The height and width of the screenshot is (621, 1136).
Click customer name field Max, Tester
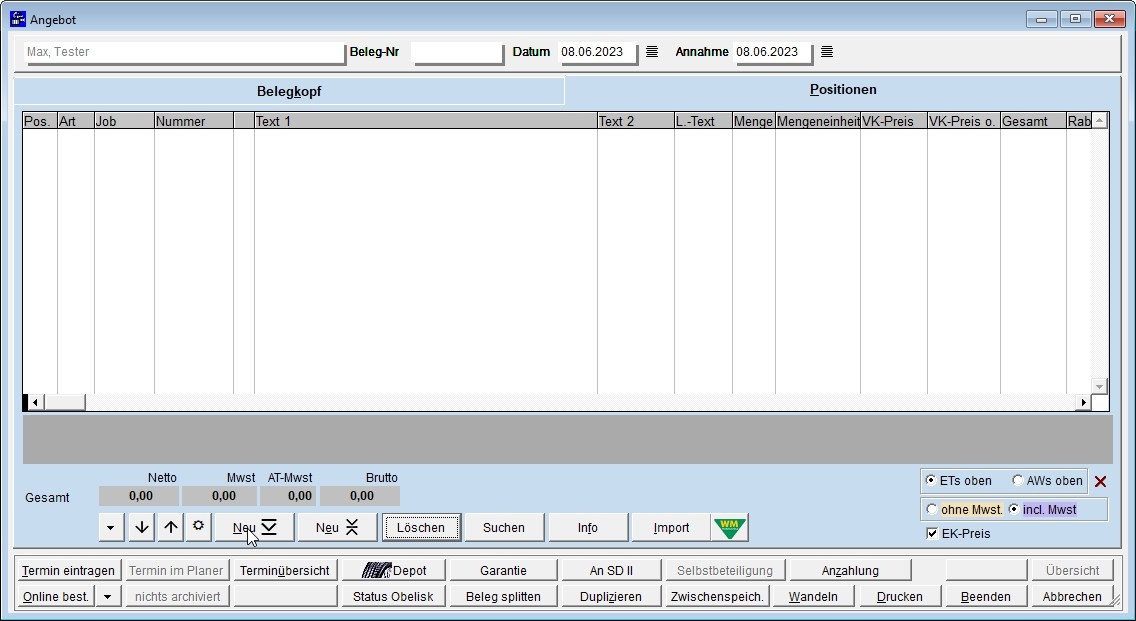pos(185,52)
